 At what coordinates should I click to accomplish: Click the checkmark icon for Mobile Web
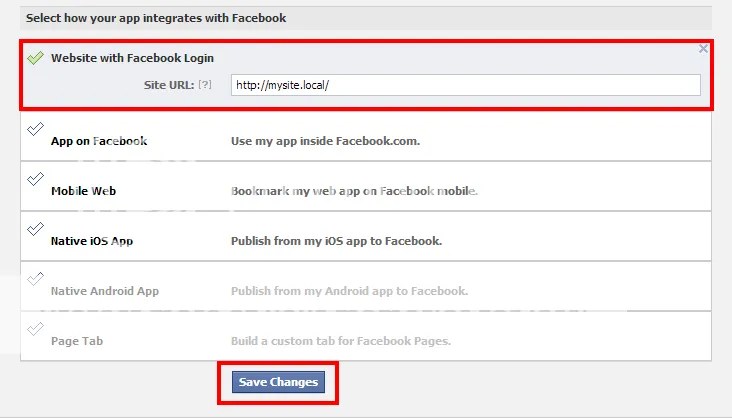click(x=35, y=178)
